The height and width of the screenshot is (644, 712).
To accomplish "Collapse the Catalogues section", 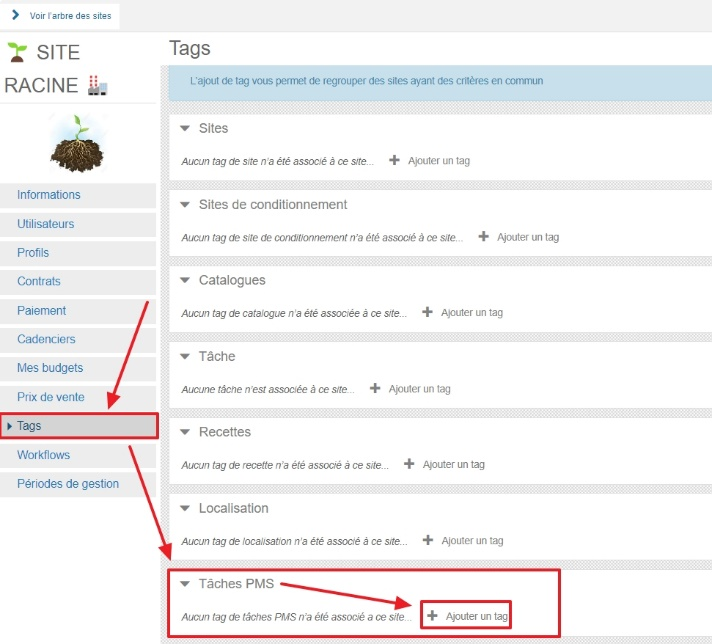I will 185,281.
